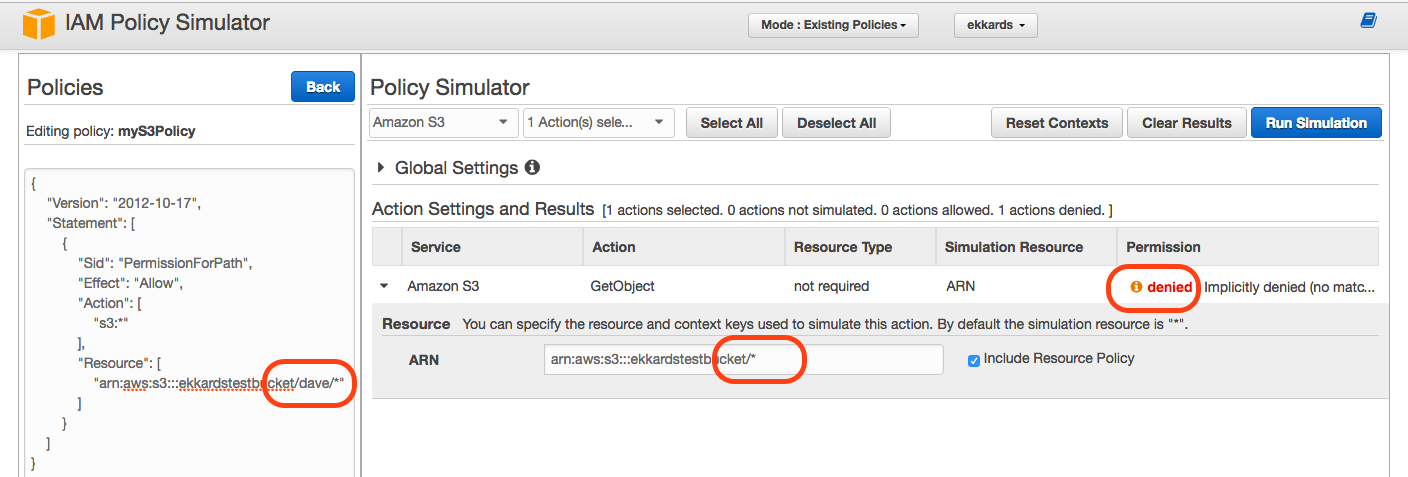Click the Select All button
Image resolution: width=1408 pixels, height=477 pixels.
(732, 123)
